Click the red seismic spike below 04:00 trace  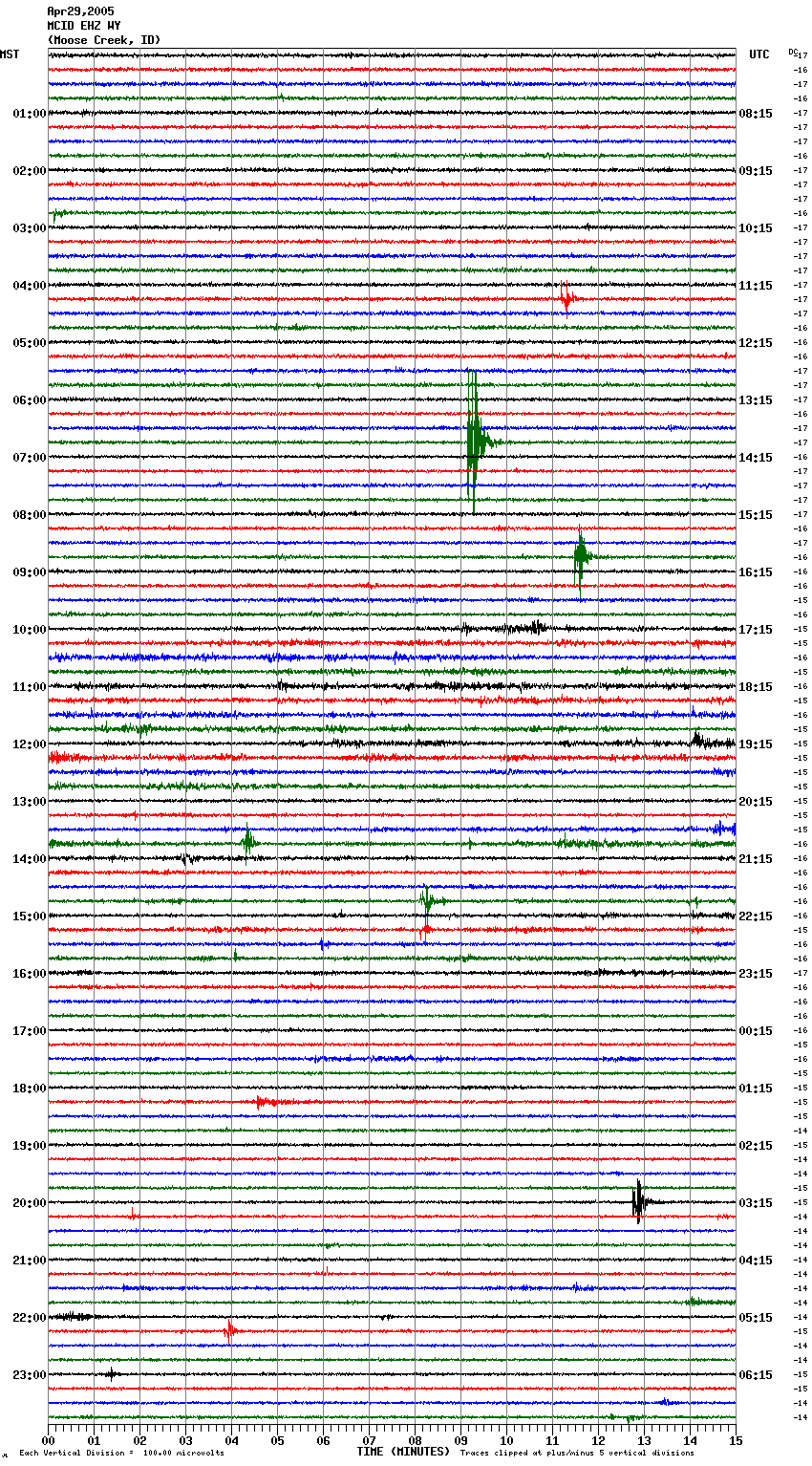[x=566, y=299]
